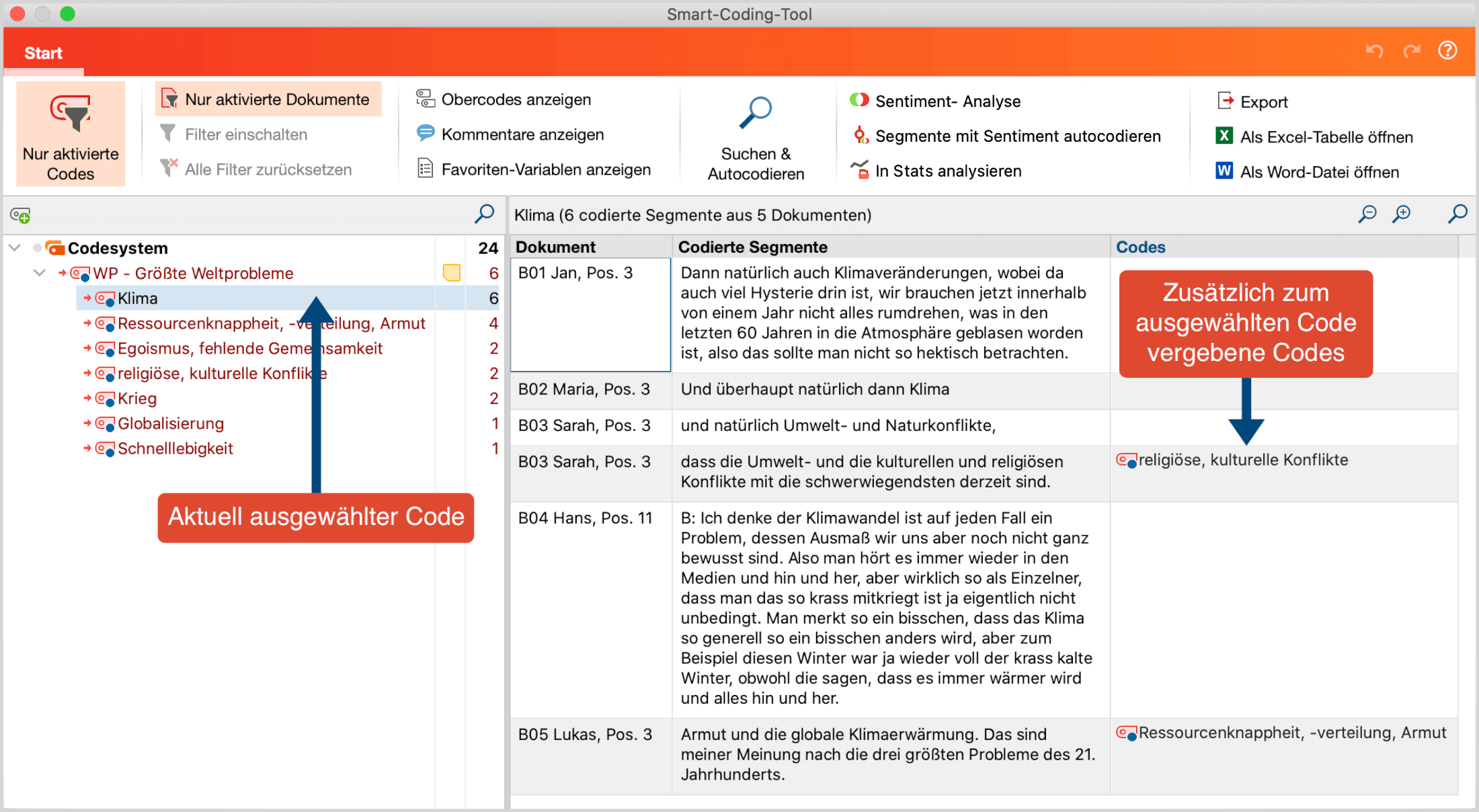Screen dimensions: 1479x812
Task: Select the Start ribbon tab
Action: coord(44,53)
